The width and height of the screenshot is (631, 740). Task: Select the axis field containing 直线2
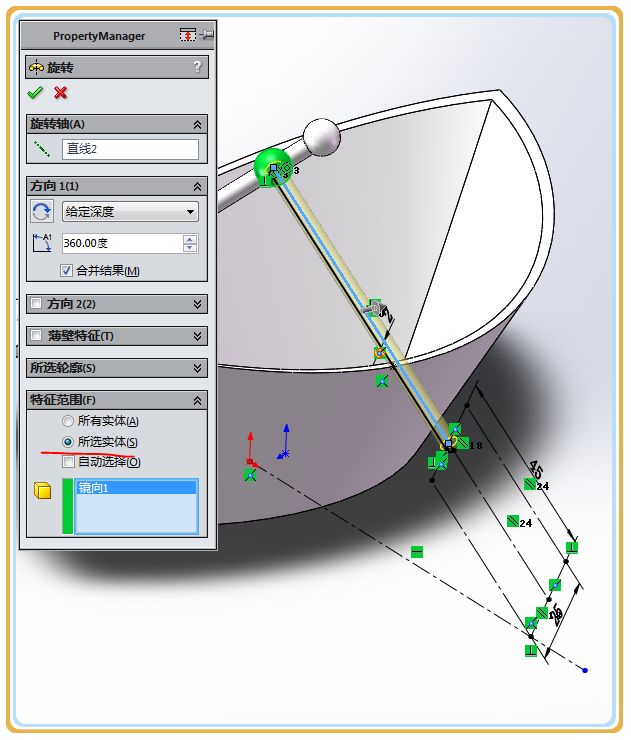pyautogui.click(x=130, y=149)
